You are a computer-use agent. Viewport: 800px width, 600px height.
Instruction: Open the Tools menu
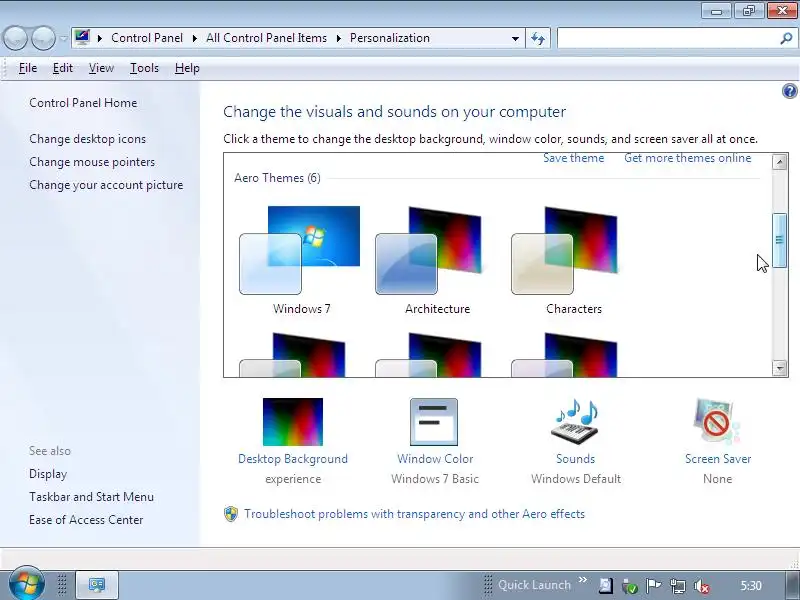click(144, 68)
